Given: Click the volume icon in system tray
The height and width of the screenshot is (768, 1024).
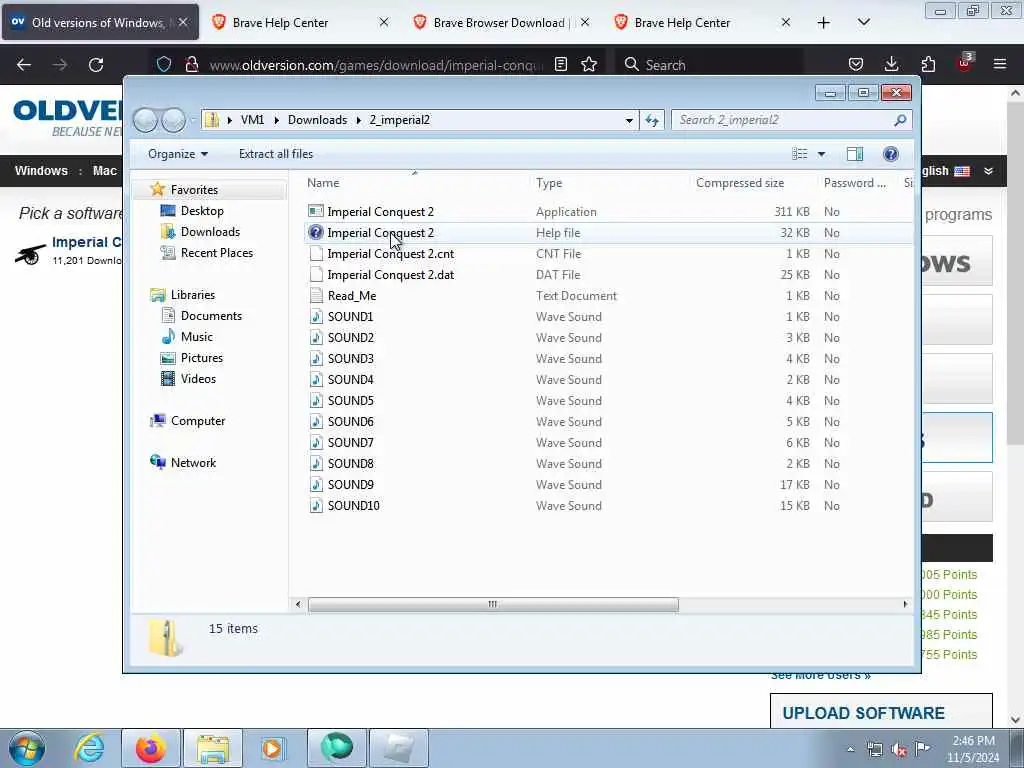Looking at the screenshot, I should 899,750.
